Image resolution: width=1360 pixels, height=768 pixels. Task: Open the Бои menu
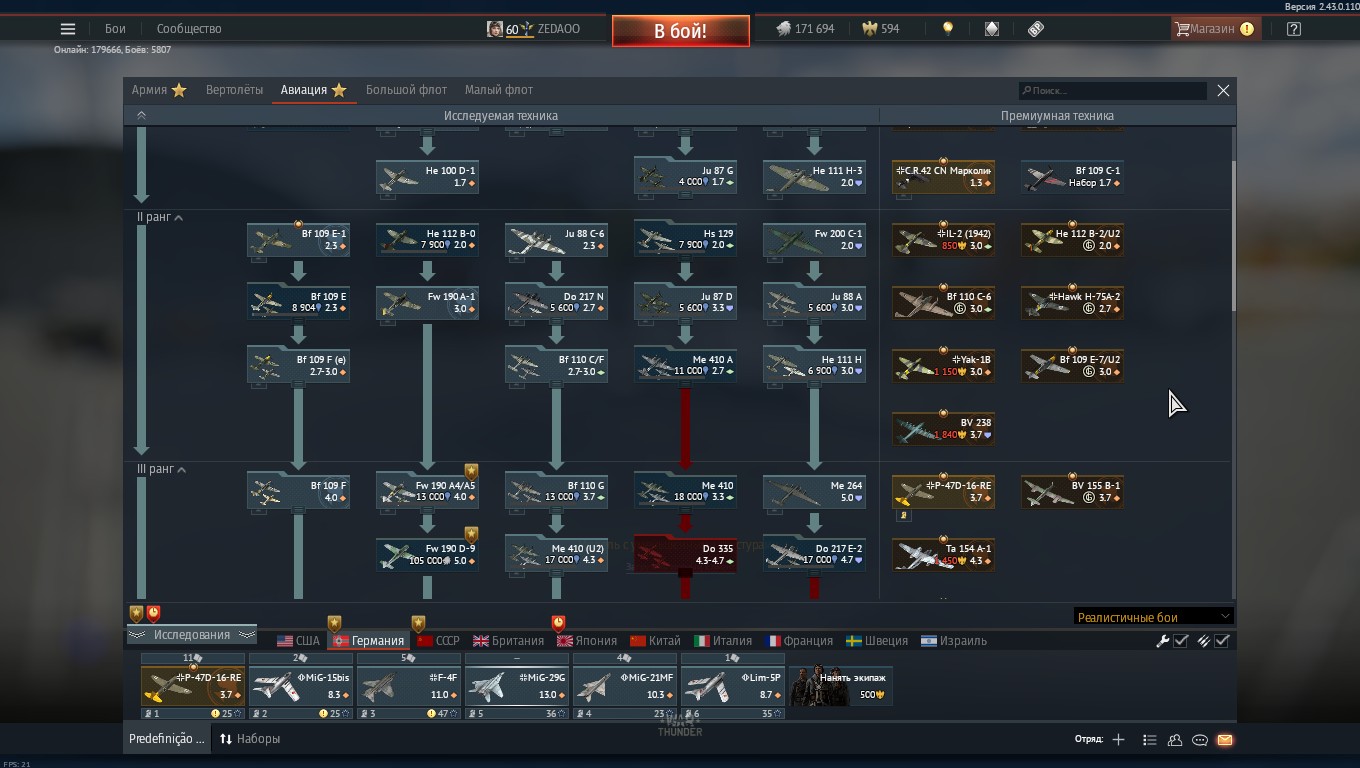pyautogui.click(x=116, y=29)
